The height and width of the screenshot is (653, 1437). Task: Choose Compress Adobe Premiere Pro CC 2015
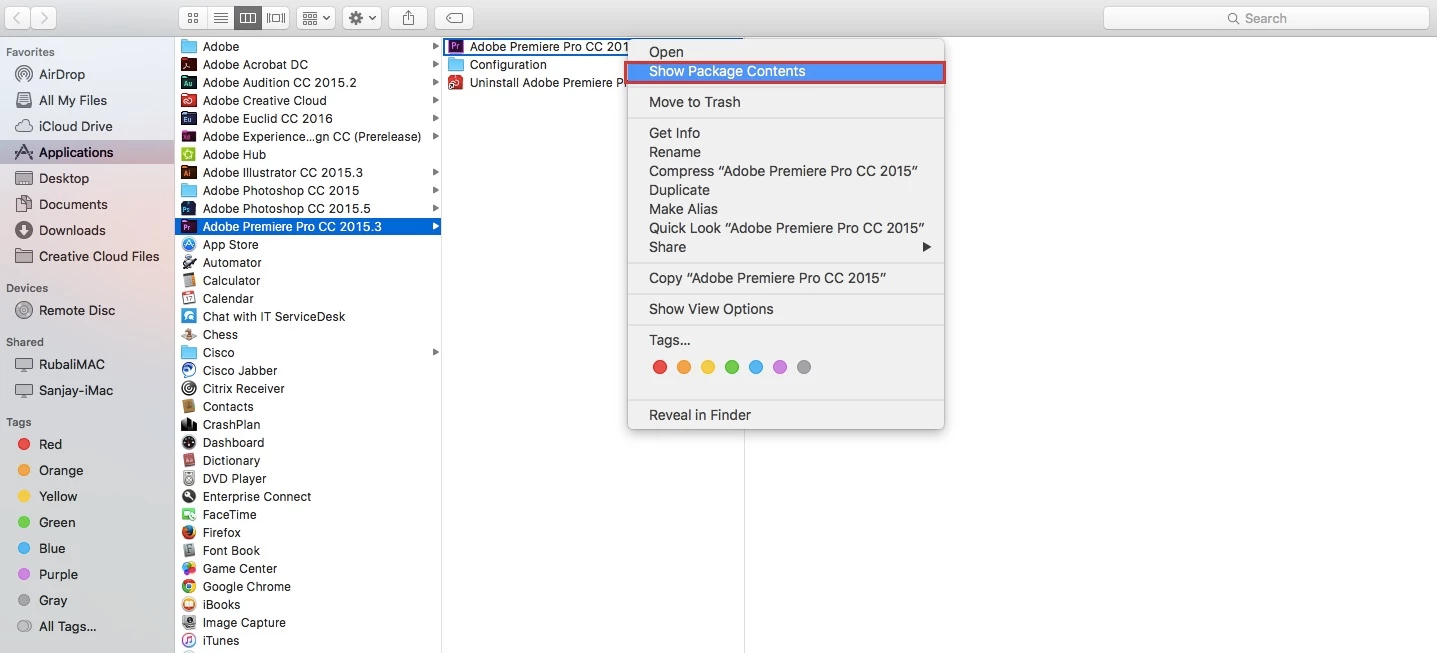click(x=785, y=171)
